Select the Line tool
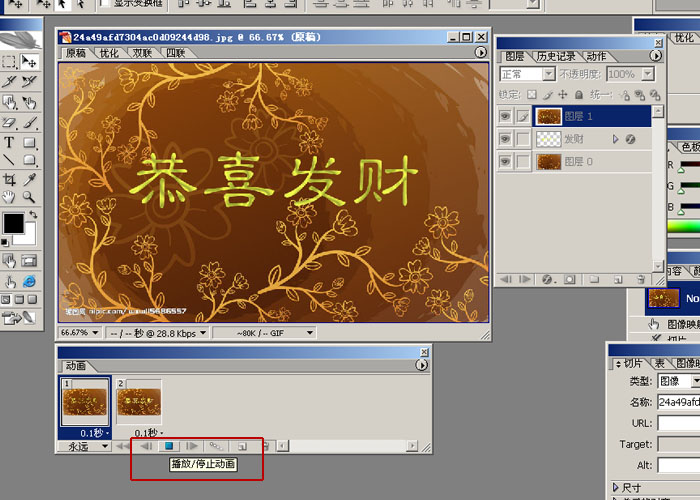Image resolution: width=700 pixels, height=500 pixels. [9, 159]
